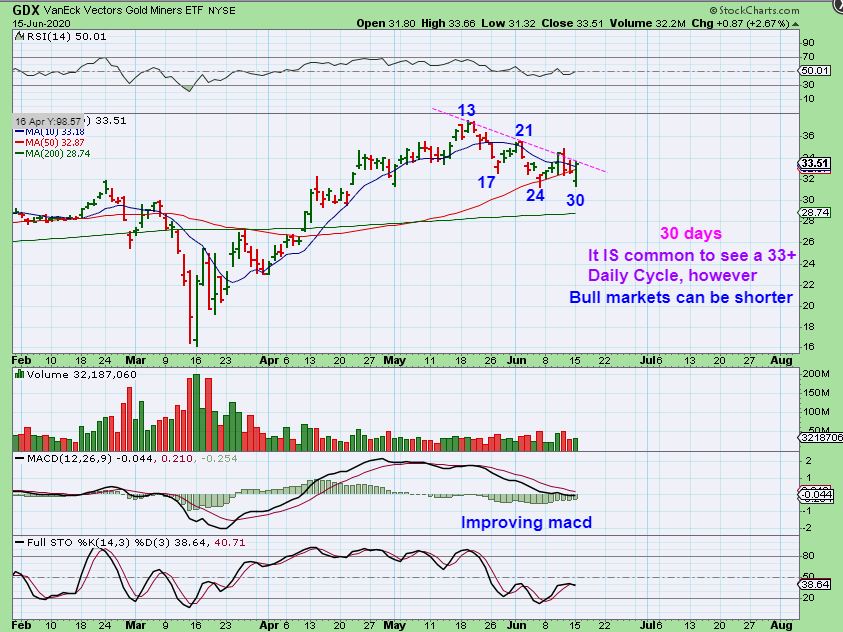Click the 38.64 stochastic tag on right axis
The image size is (843, 632).
coord(815,584)
